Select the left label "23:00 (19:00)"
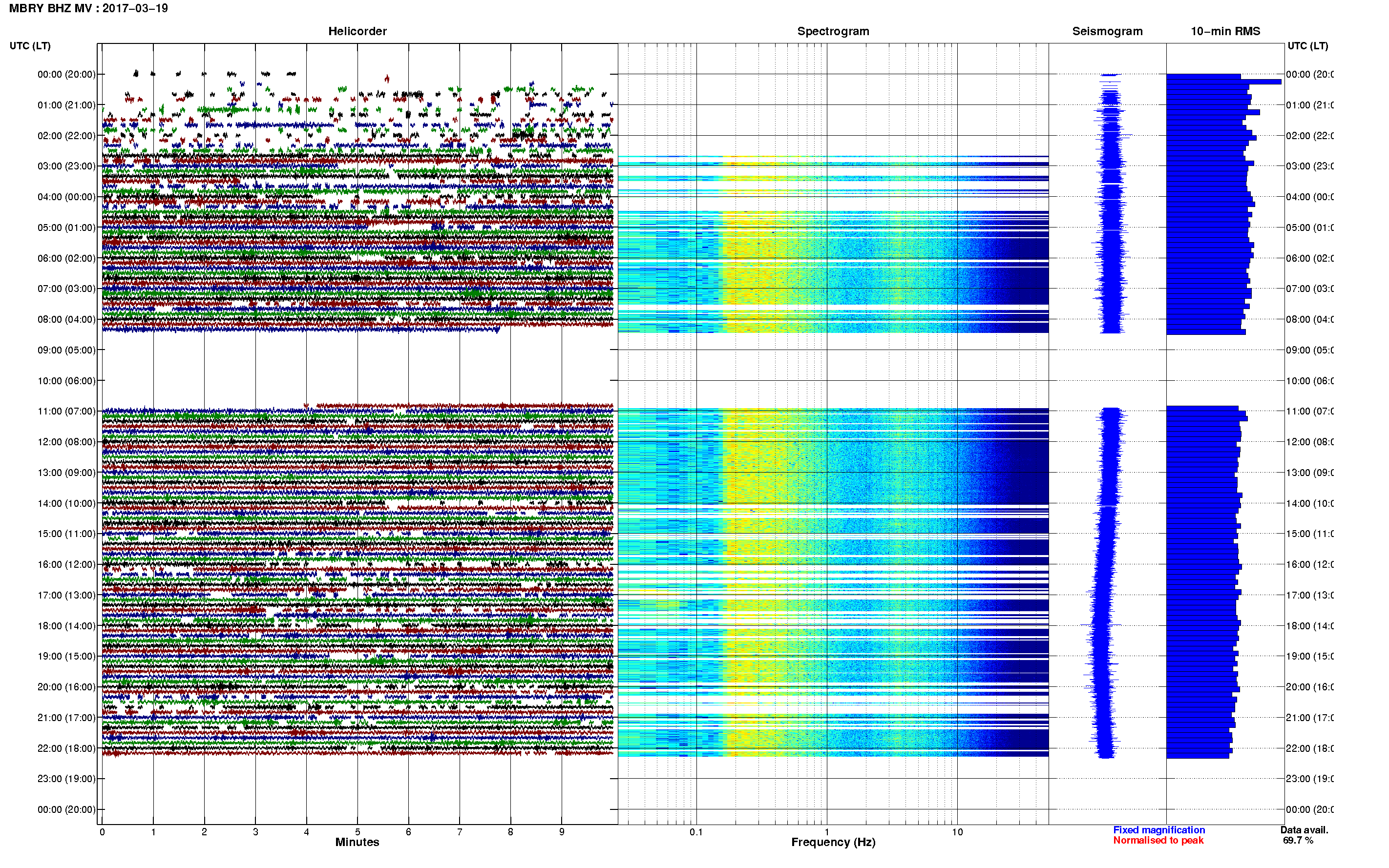The height and width of the screenshot is (868, 1389). [x=66, y=779]
